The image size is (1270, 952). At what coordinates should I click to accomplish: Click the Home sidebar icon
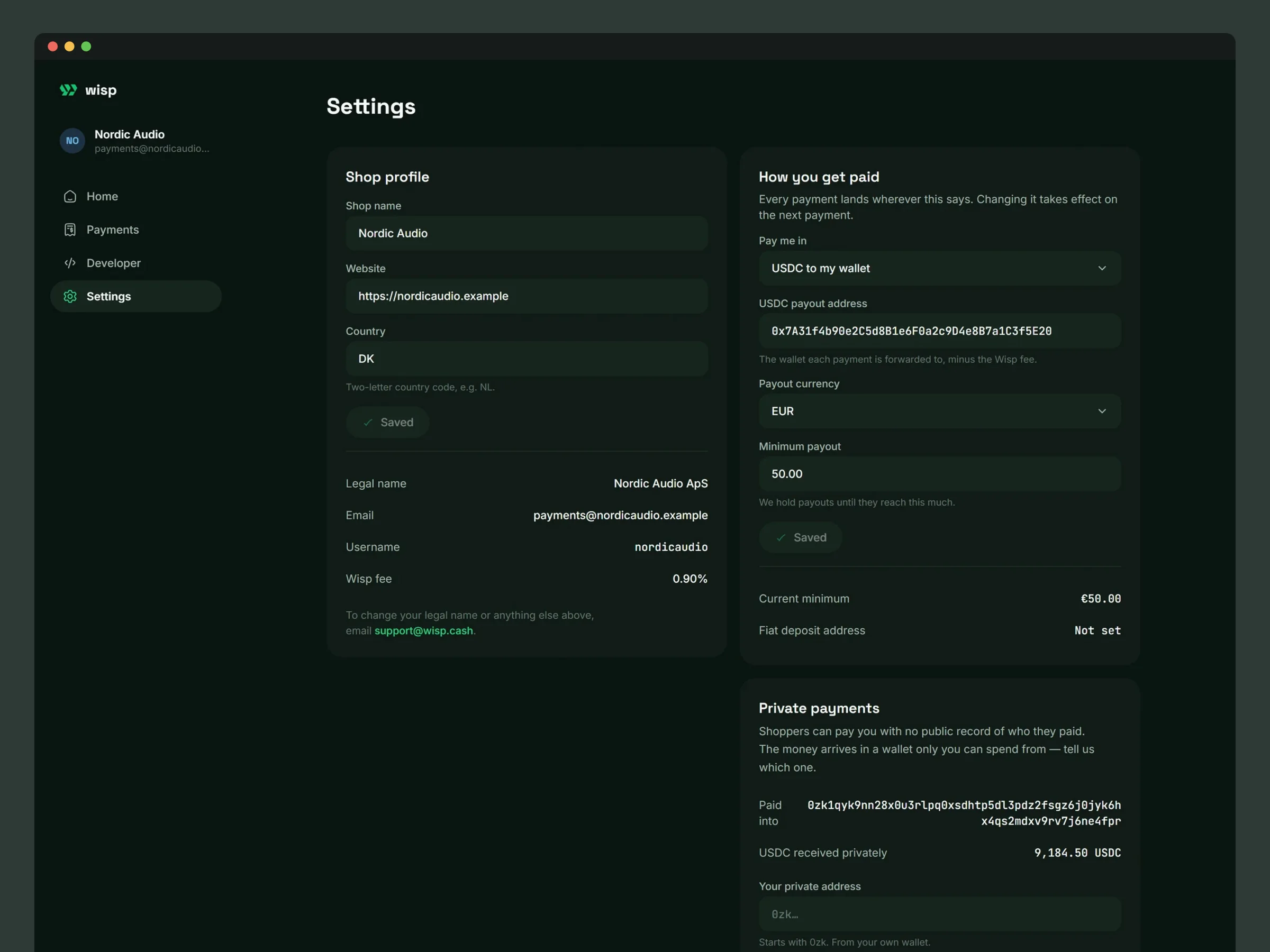coord(70,196)
